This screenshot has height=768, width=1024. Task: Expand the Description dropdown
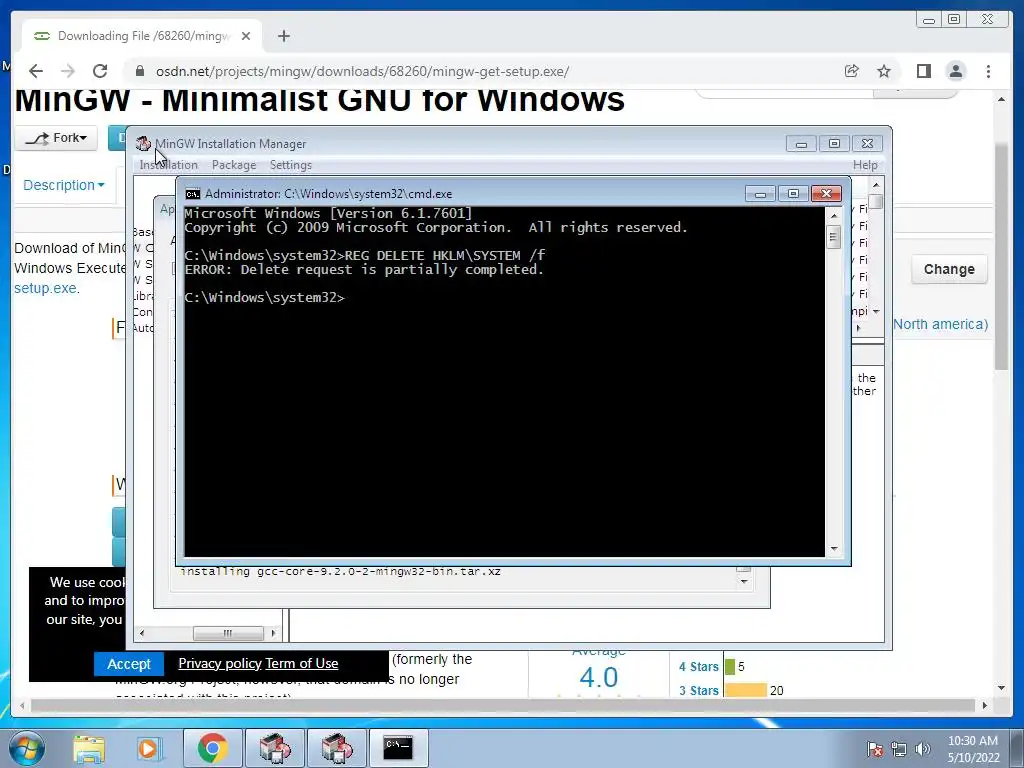click(63, 185)
